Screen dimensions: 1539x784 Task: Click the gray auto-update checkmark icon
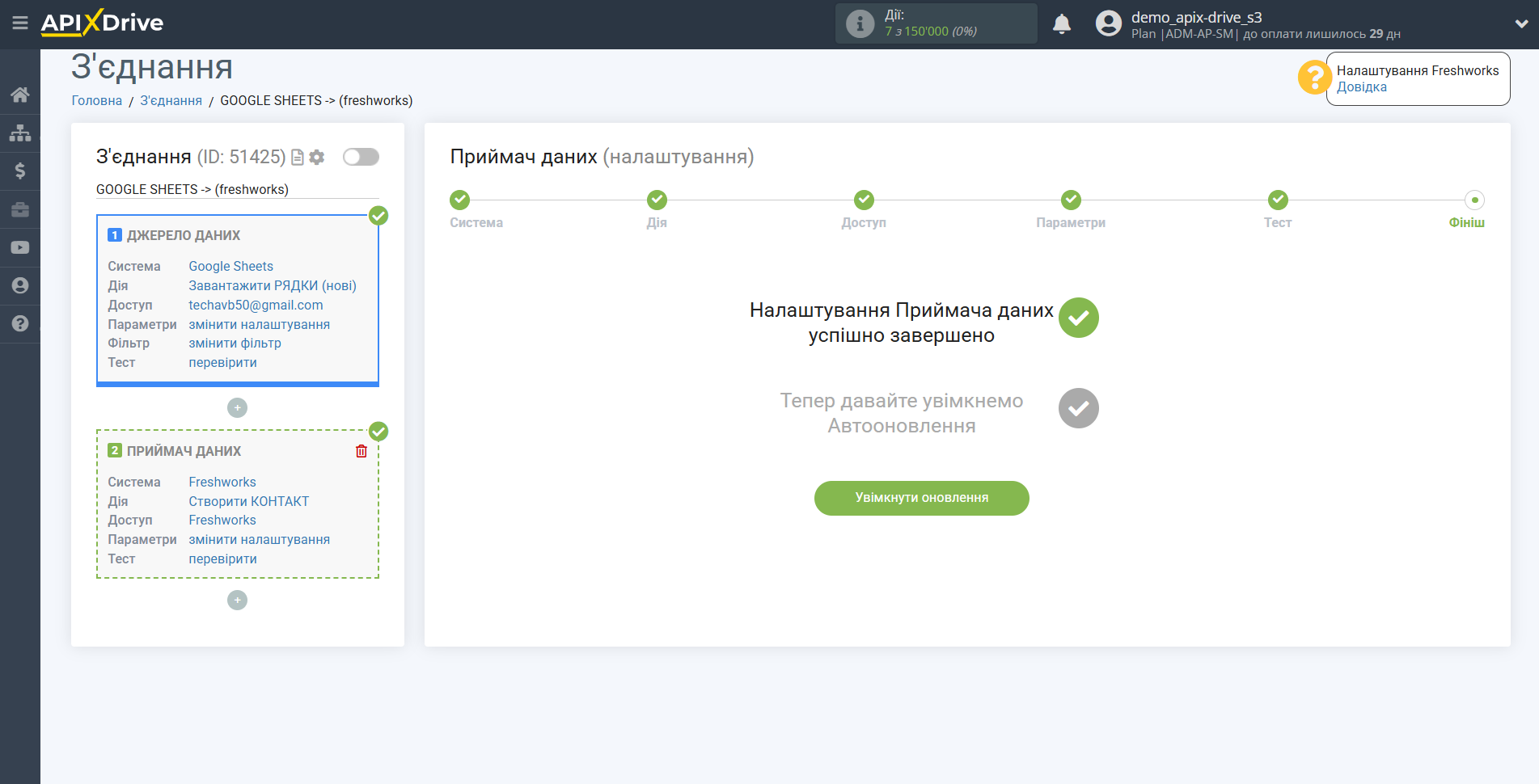[1079, 408]
